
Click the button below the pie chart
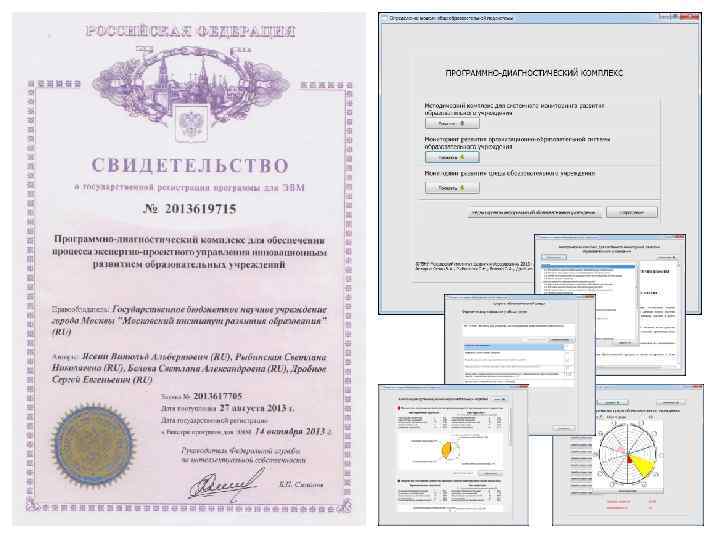coord(489,473)
